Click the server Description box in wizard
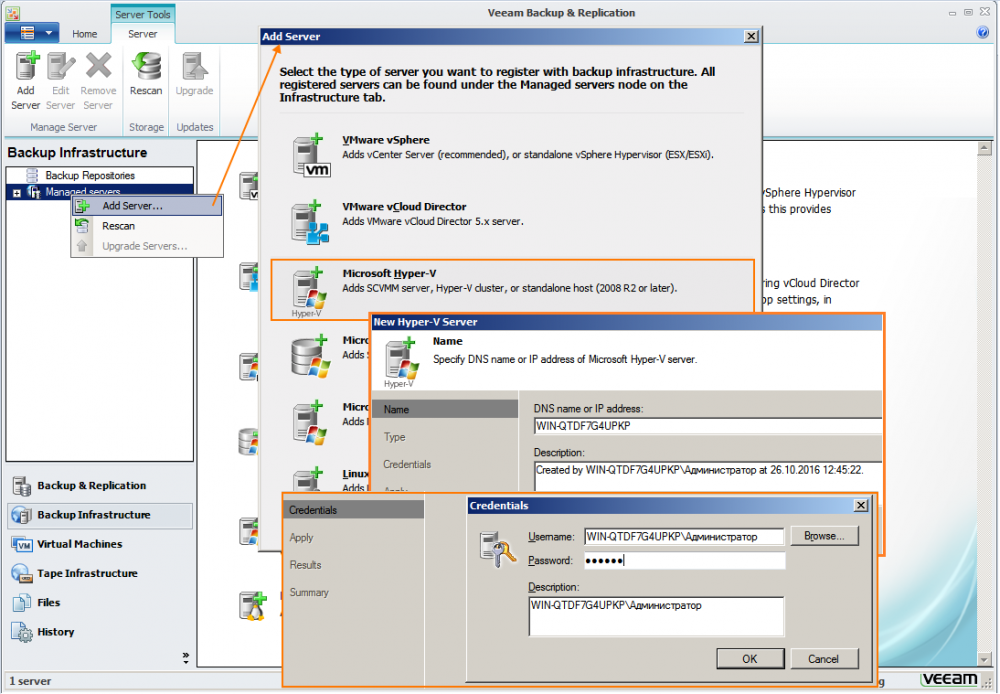Viewport: 1000px width, 694px height. [x=708, y=476]
